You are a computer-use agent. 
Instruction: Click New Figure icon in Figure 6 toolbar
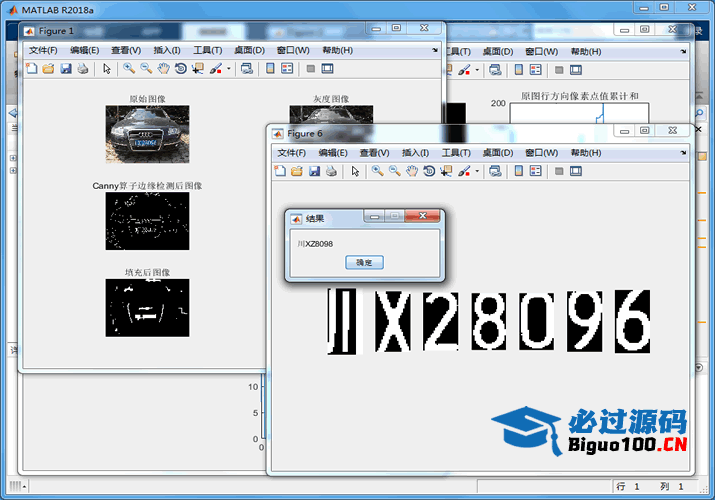(x=280, y=171)
